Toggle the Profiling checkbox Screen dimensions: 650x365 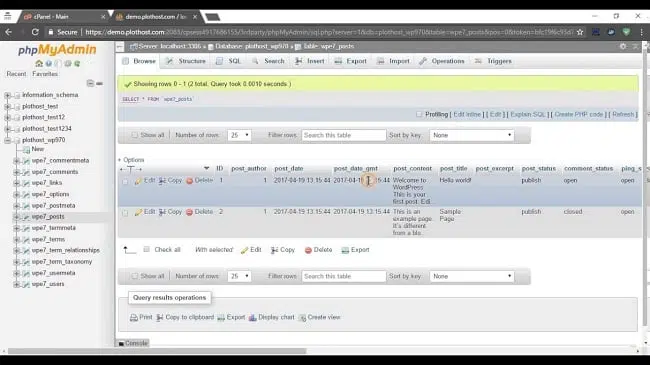click(x=419, y=114)
